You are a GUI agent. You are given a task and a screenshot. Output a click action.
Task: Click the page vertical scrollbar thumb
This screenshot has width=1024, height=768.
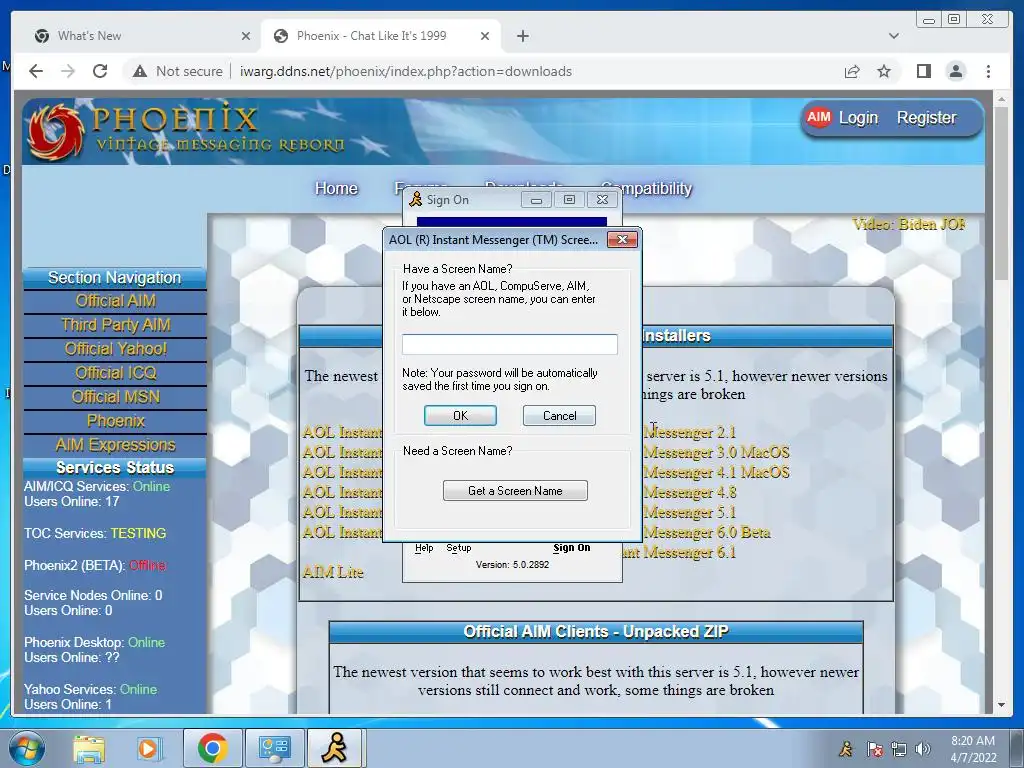coord(1000,194)
